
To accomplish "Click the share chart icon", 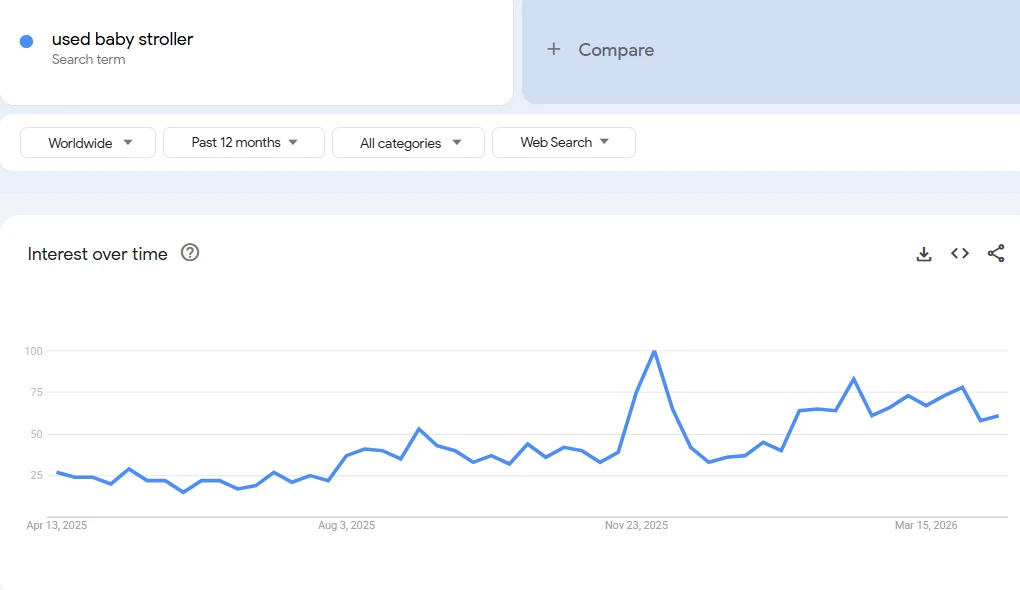I will point(996,254).
